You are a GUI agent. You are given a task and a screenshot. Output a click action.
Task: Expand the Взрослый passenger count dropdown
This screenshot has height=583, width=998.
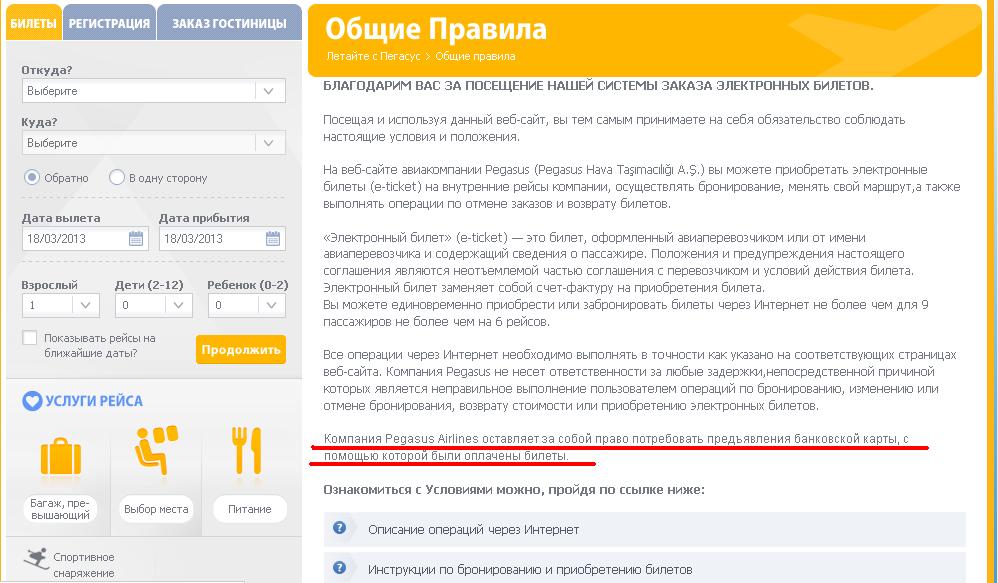(x=60, y=305)
